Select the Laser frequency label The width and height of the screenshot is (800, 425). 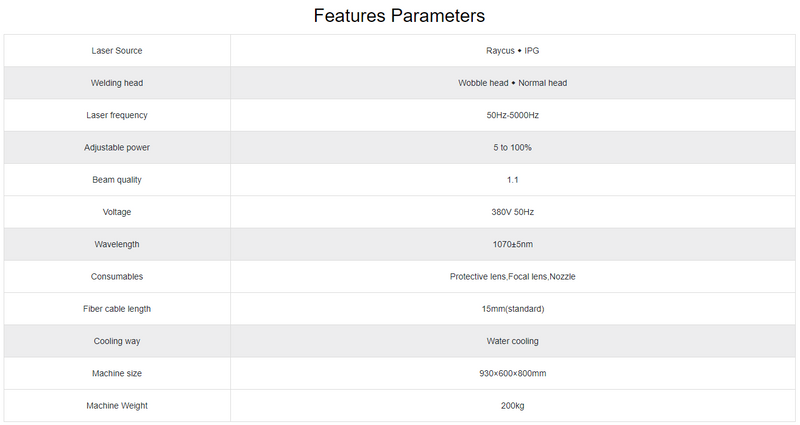pos(117,115)
